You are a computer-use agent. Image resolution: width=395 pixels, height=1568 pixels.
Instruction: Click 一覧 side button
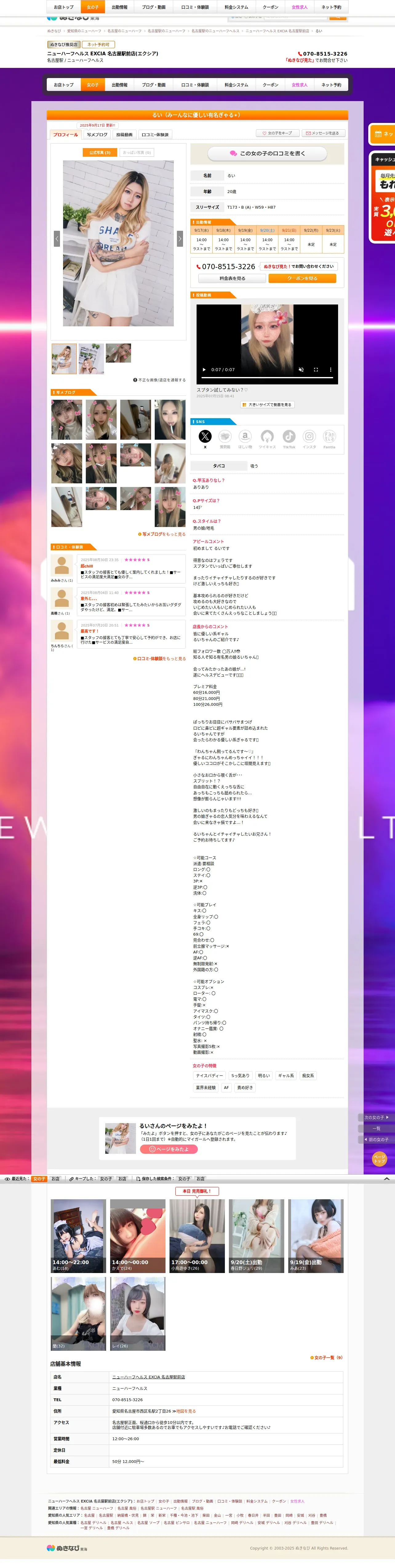(376, 1129)
